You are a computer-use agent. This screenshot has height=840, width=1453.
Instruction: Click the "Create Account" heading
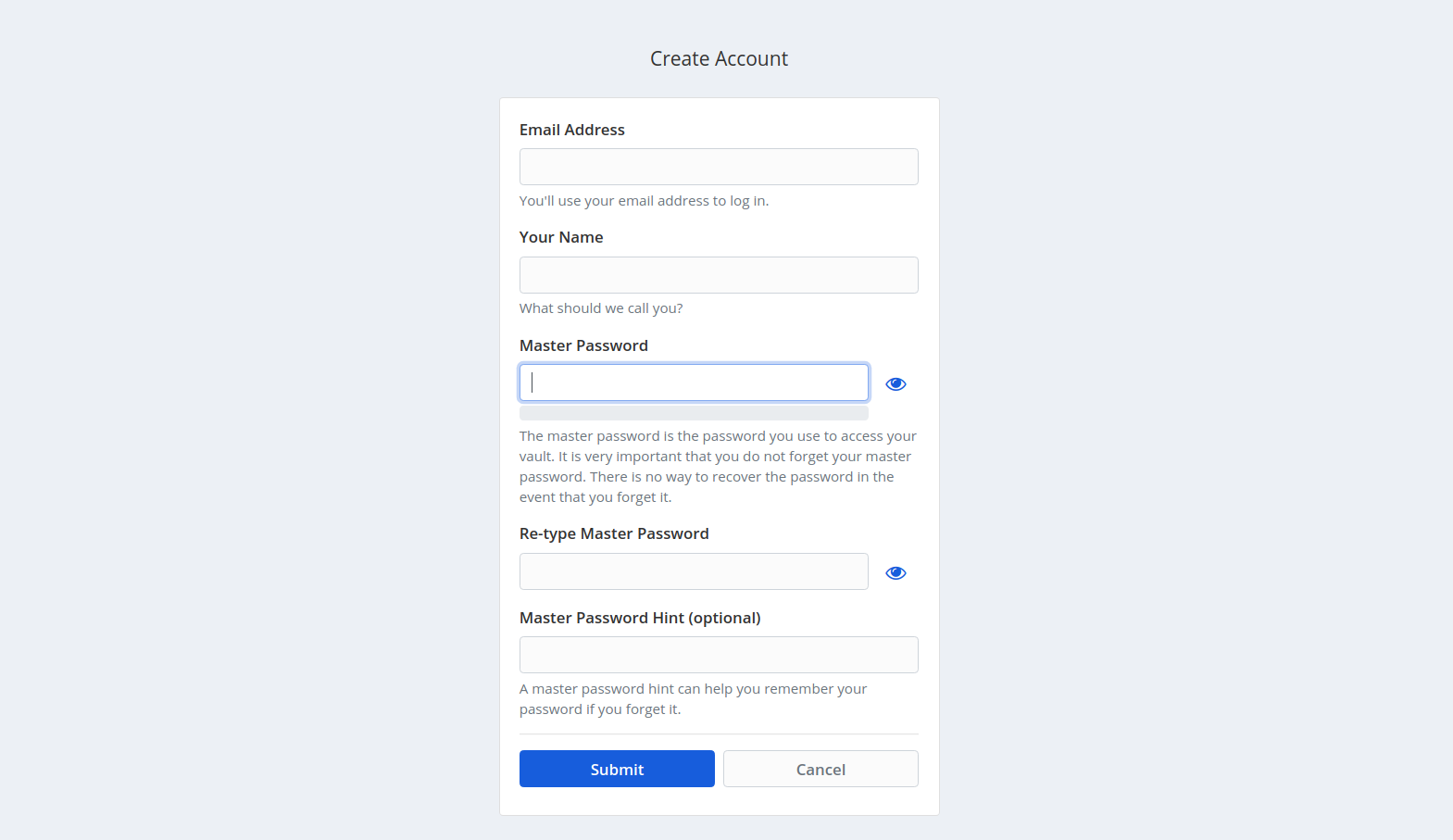[x=719, y=58]
